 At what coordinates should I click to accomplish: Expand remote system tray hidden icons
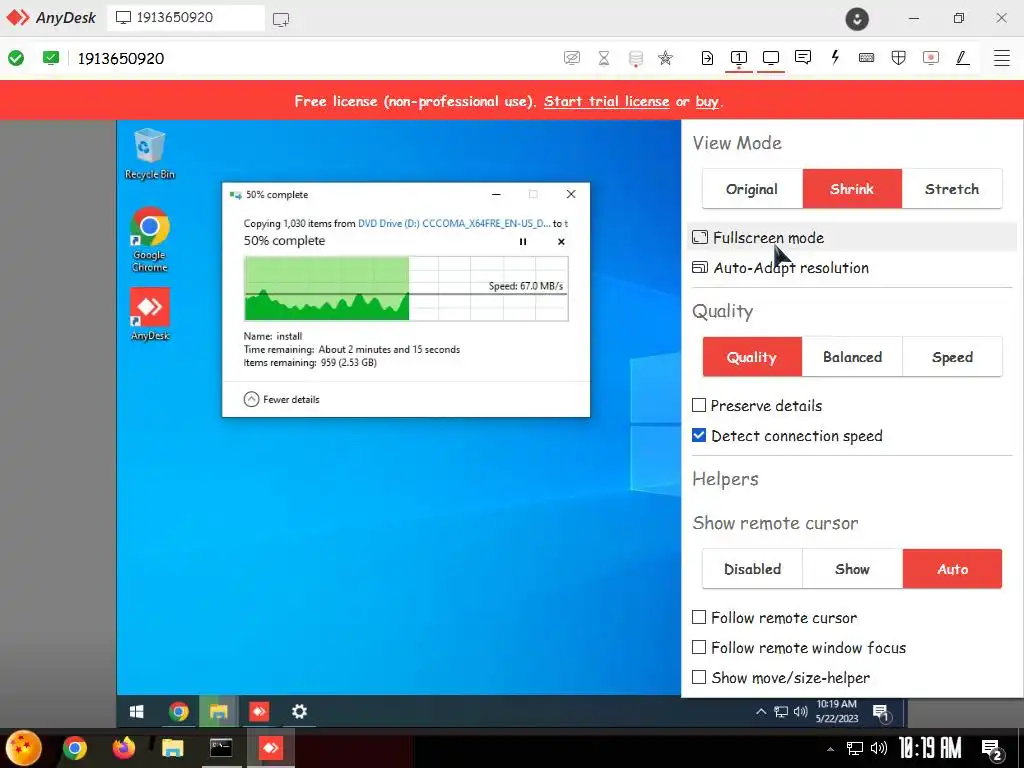tap(761, 712)
